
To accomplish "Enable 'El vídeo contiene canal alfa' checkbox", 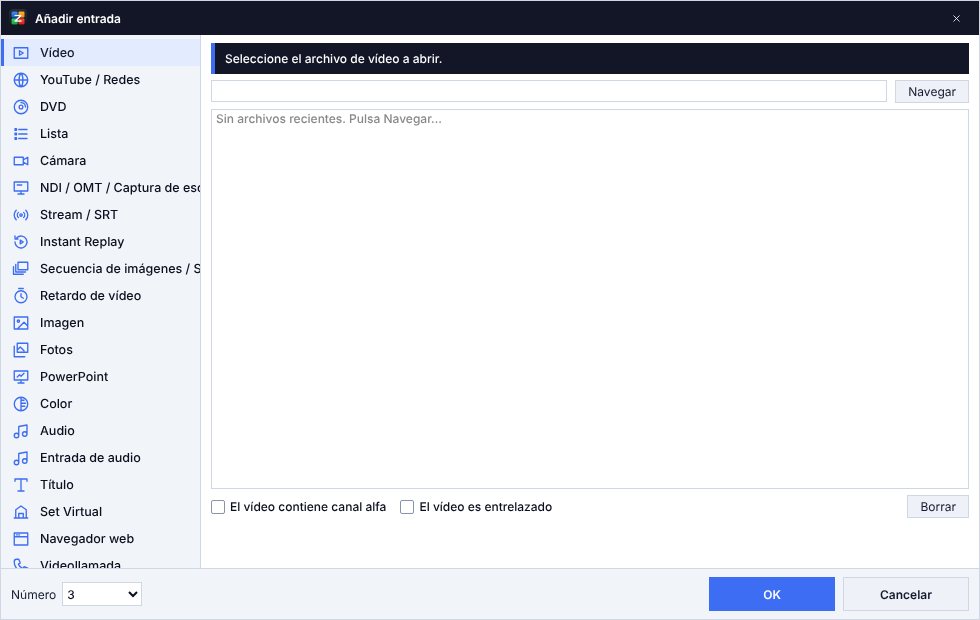I will (x=218, y=507).
